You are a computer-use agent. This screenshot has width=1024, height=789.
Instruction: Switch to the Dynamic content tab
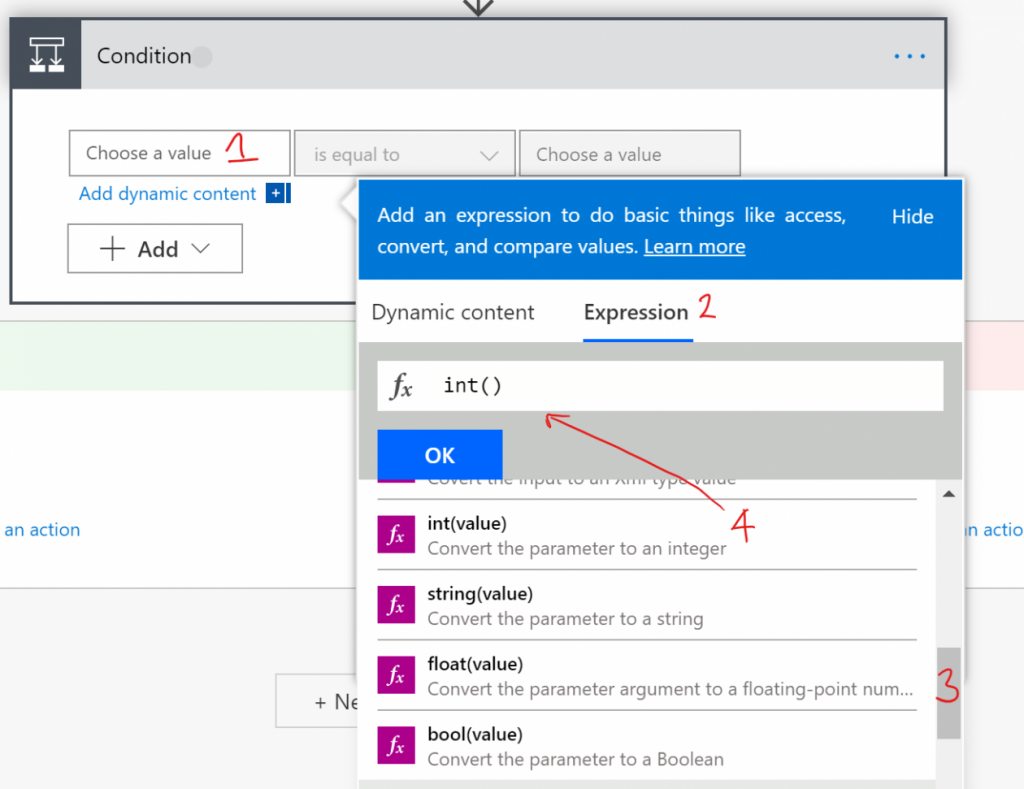point(452,312)
